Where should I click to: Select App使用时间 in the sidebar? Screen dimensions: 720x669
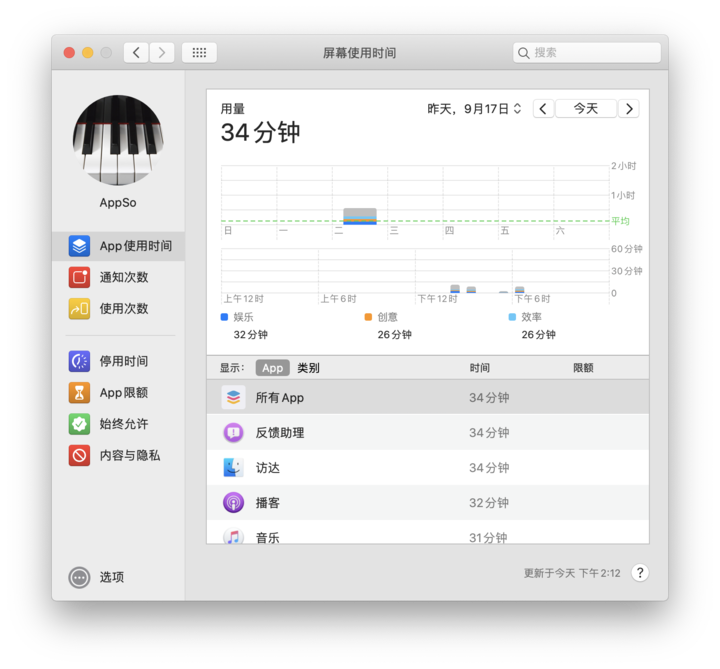coord(118,246)
